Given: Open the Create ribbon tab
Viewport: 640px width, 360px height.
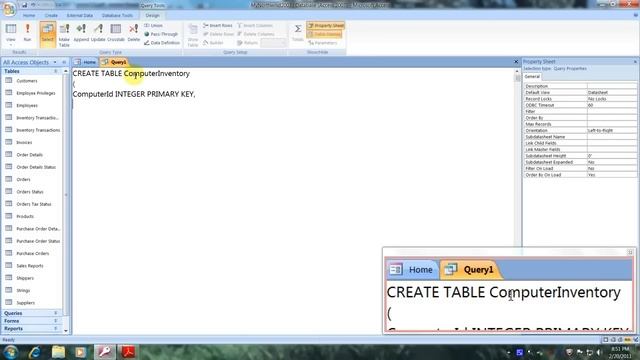Looking at the screenshot, I should pos(51,16).
